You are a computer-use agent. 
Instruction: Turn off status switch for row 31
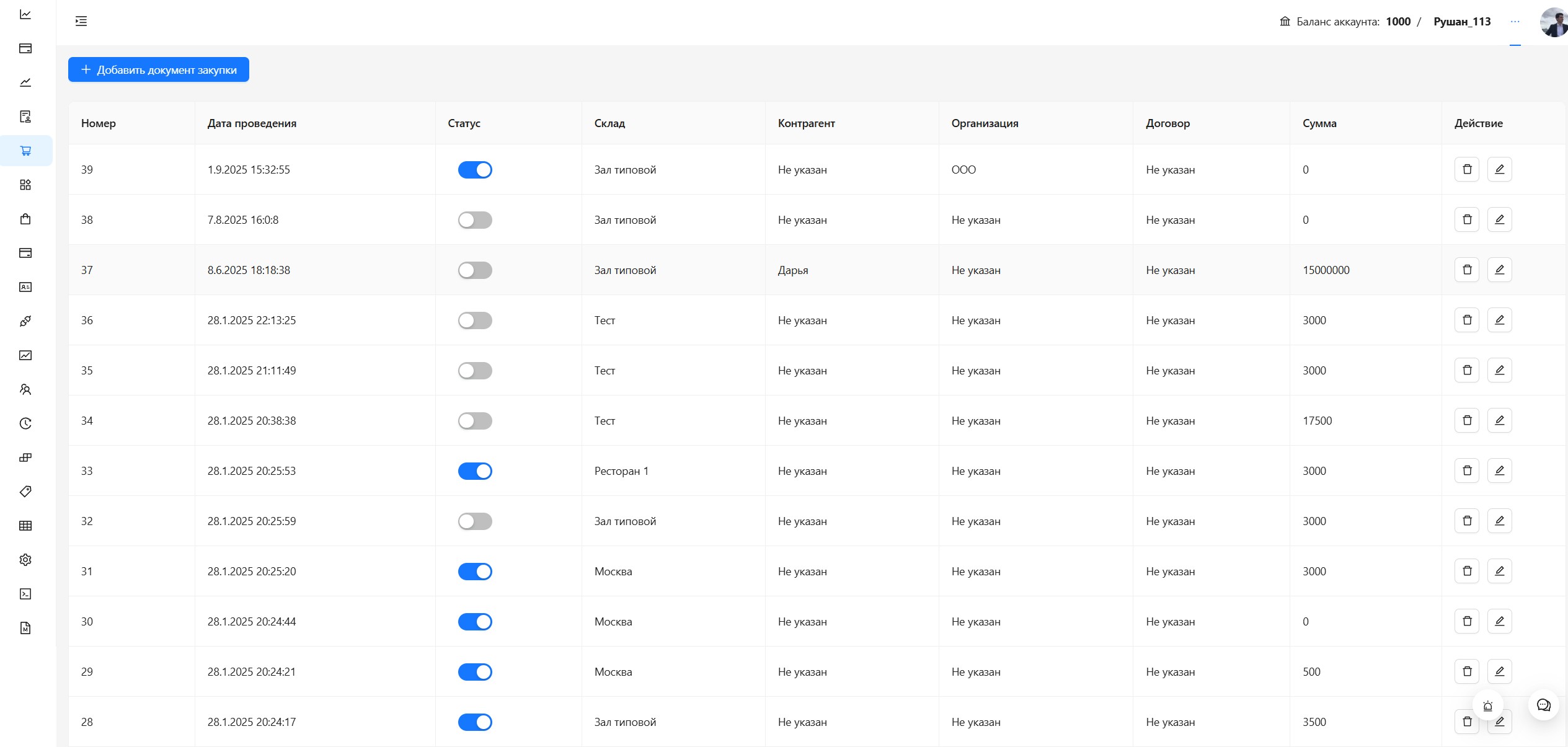[475, 572]
